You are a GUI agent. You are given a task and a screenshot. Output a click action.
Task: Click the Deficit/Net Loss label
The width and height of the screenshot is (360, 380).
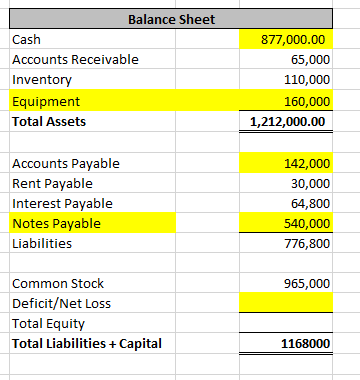pyautogui.click(x=61, y=303)
